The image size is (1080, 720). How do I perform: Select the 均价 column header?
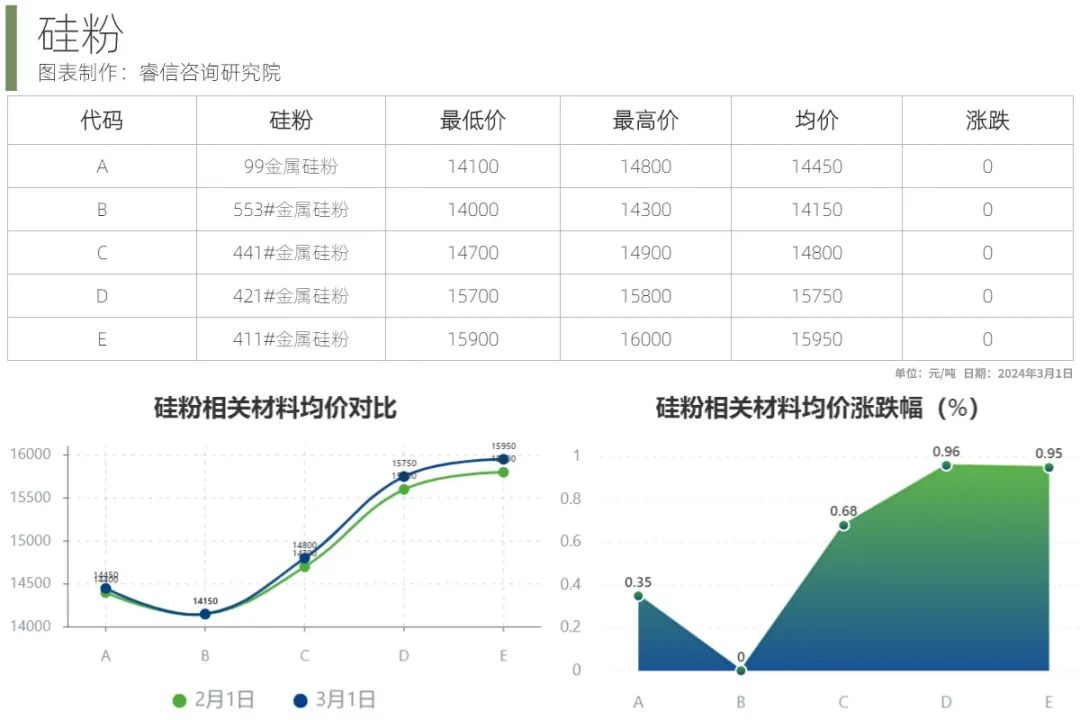pos(816,121)
